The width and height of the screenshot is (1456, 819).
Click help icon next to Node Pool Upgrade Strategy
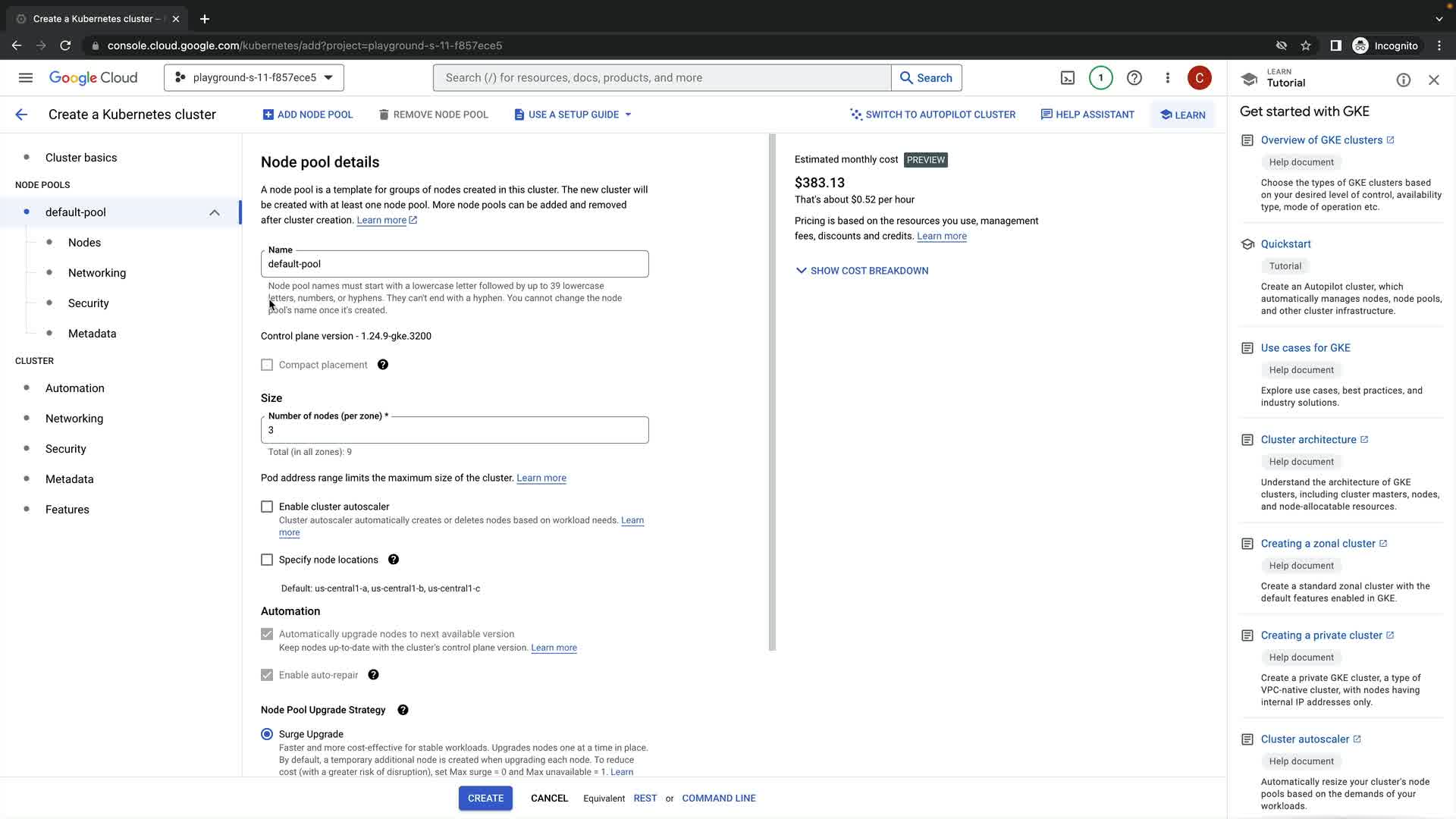[x=403, y=710]
